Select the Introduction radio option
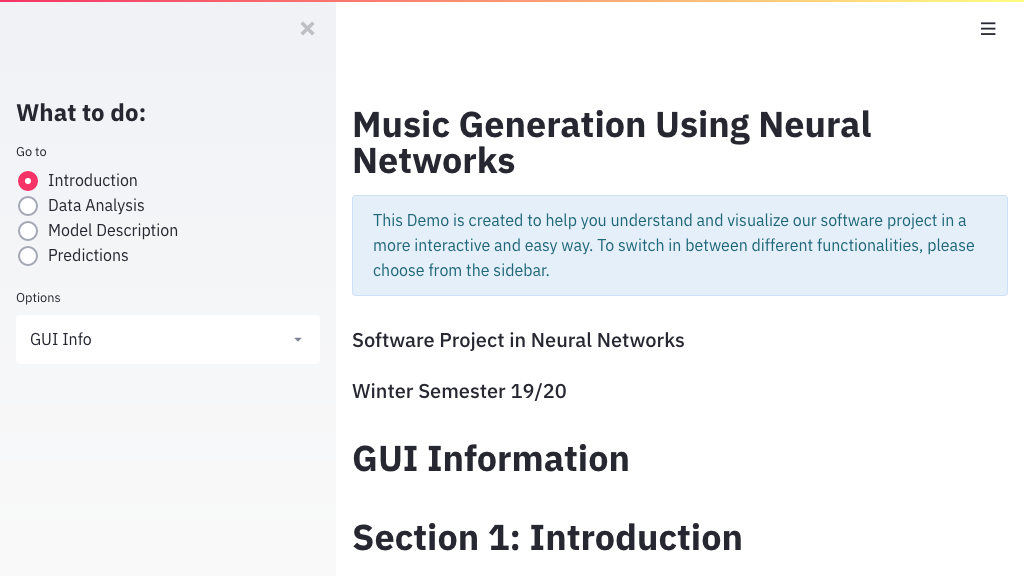 28,181
